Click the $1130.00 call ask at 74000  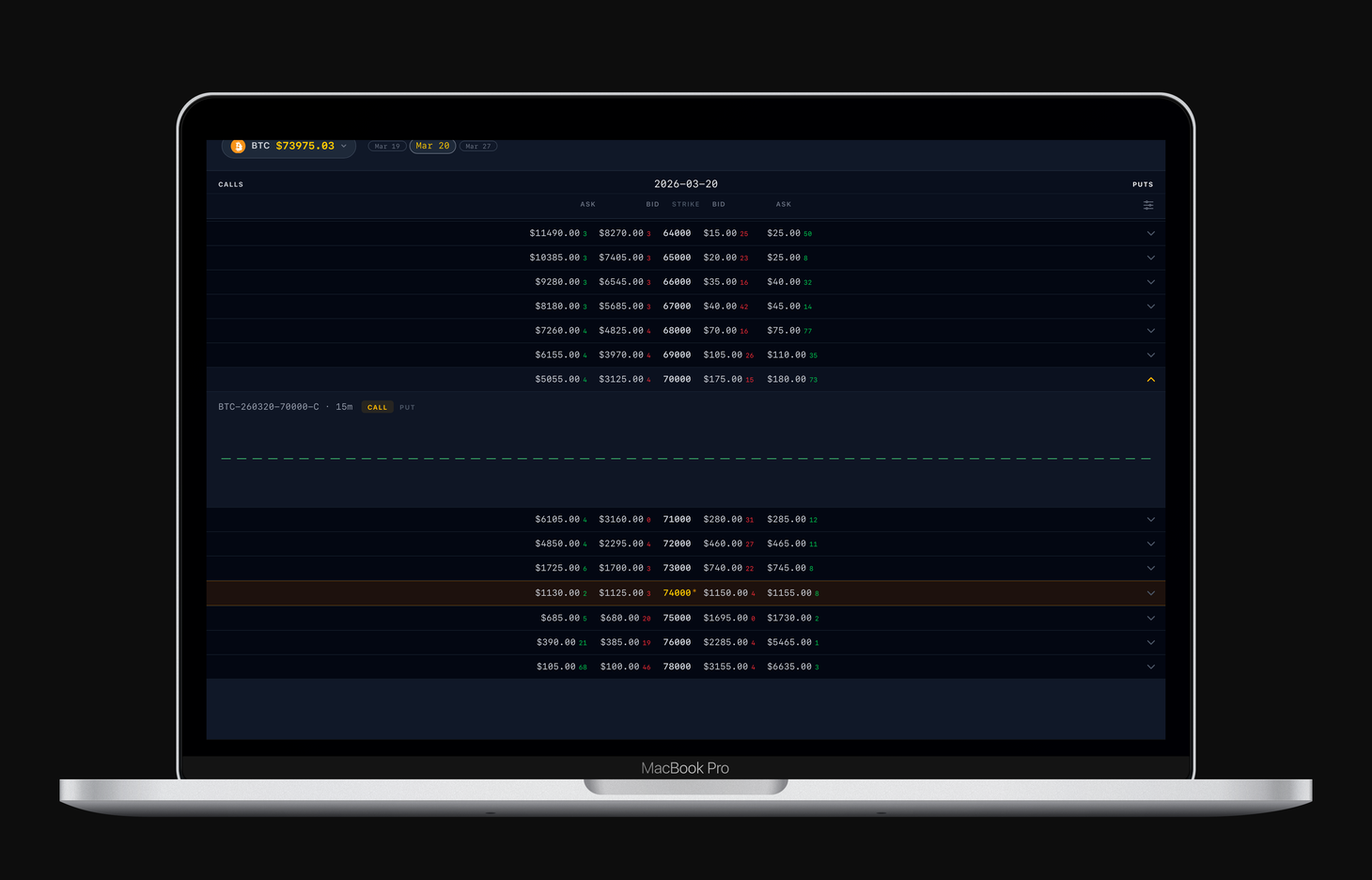(x=557, y=593)
